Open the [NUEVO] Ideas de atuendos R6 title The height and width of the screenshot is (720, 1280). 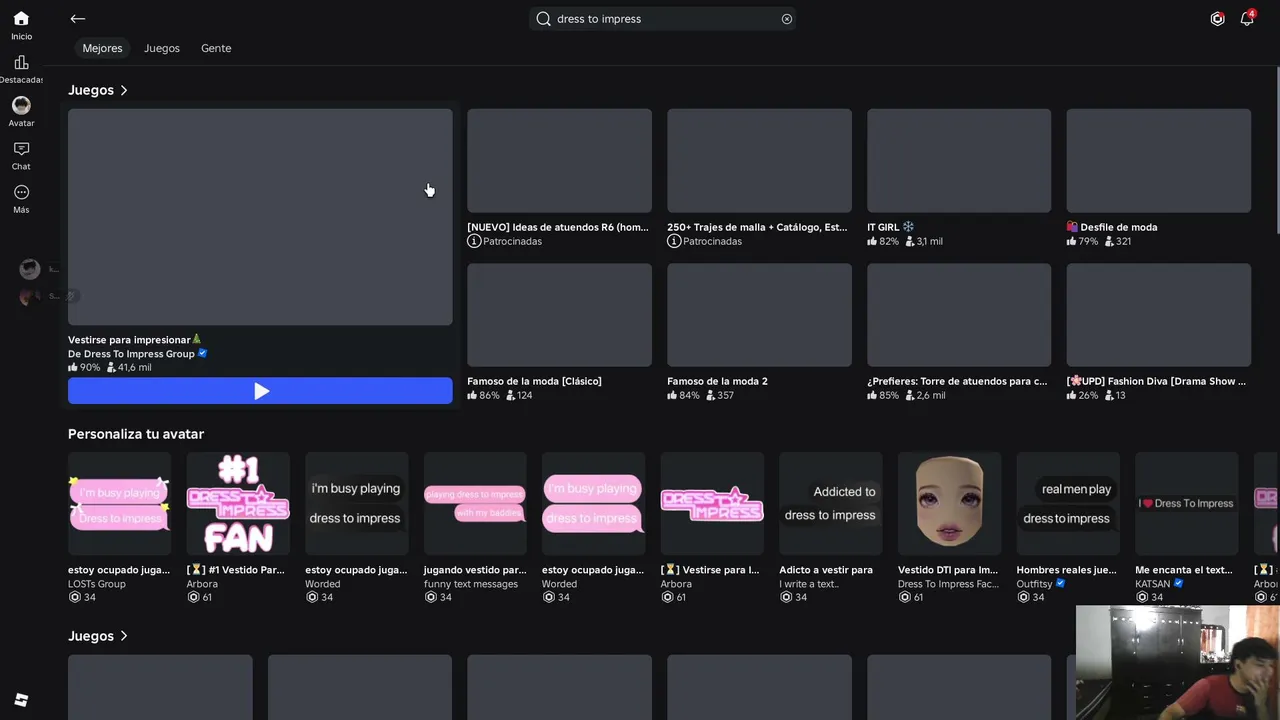pyautogui.click(x=558, y=227)
